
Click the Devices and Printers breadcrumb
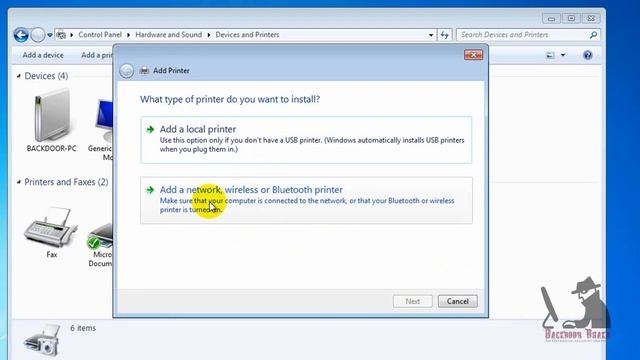(247, 35)
